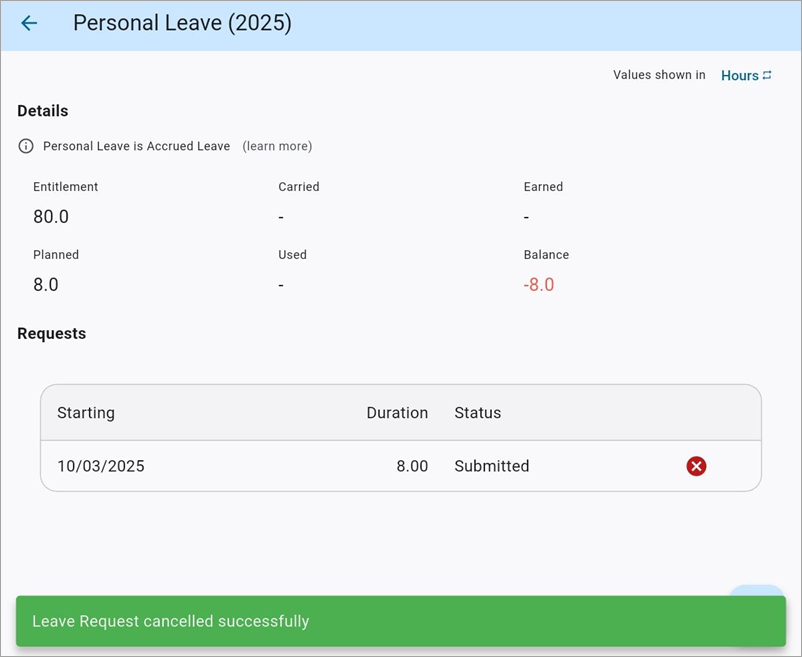Open the "learn more" link
This screenshot has height=657, width=802.
[277, 146]
